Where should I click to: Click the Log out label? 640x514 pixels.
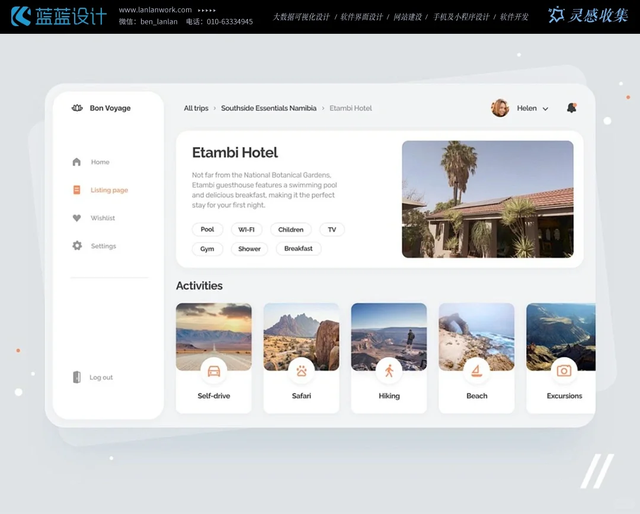pyautogui.click(x=101, y=377)
